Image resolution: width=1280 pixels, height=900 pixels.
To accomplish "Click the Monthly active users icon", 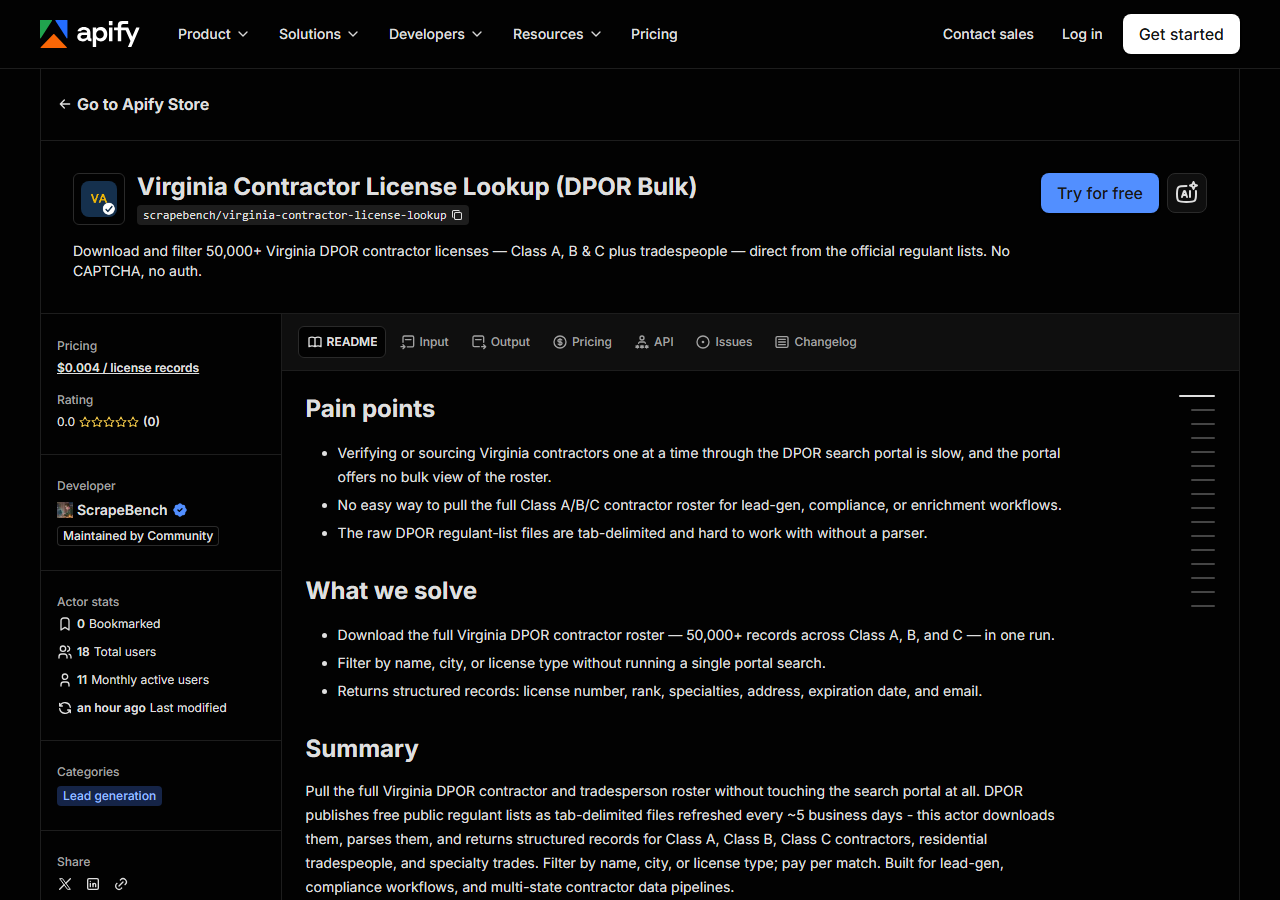I will (65, 680).
